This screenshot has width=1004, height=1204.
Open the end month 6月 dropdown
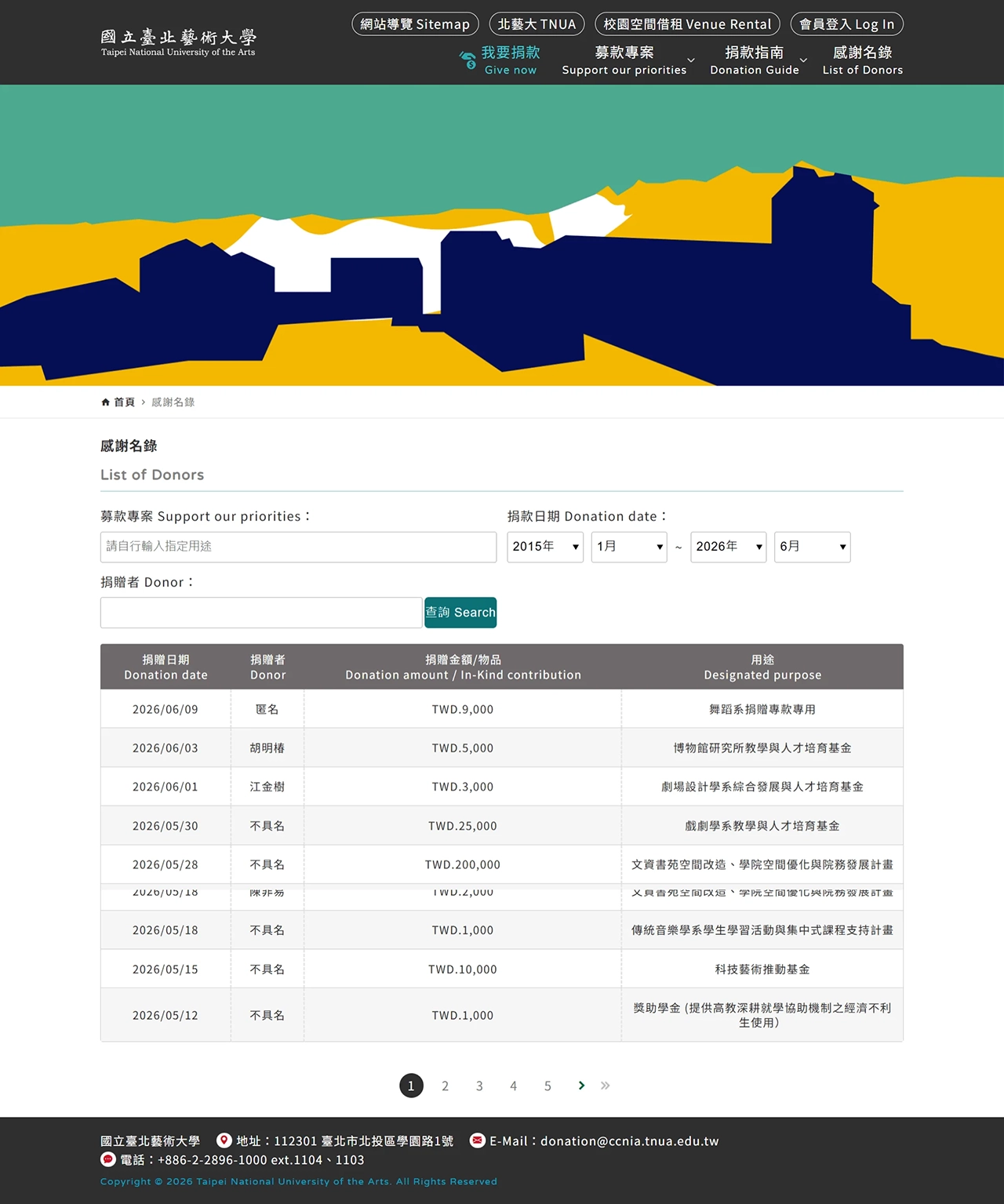813,547
